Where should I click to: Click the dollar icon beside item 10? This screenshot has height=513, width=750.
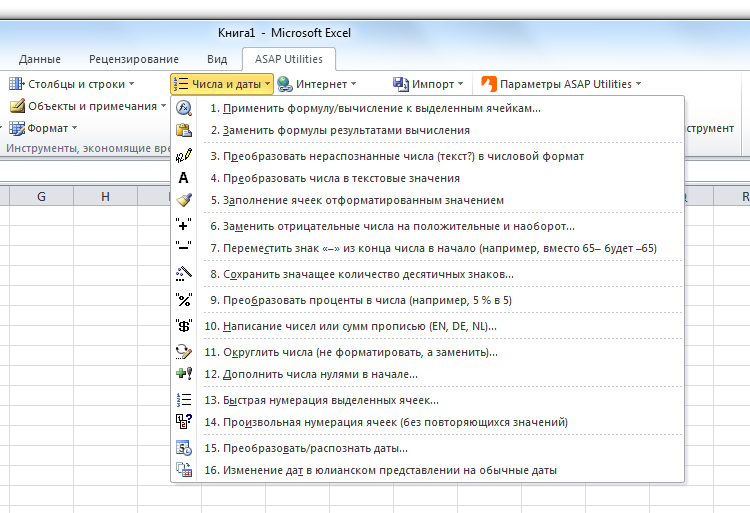click(184, 326)
